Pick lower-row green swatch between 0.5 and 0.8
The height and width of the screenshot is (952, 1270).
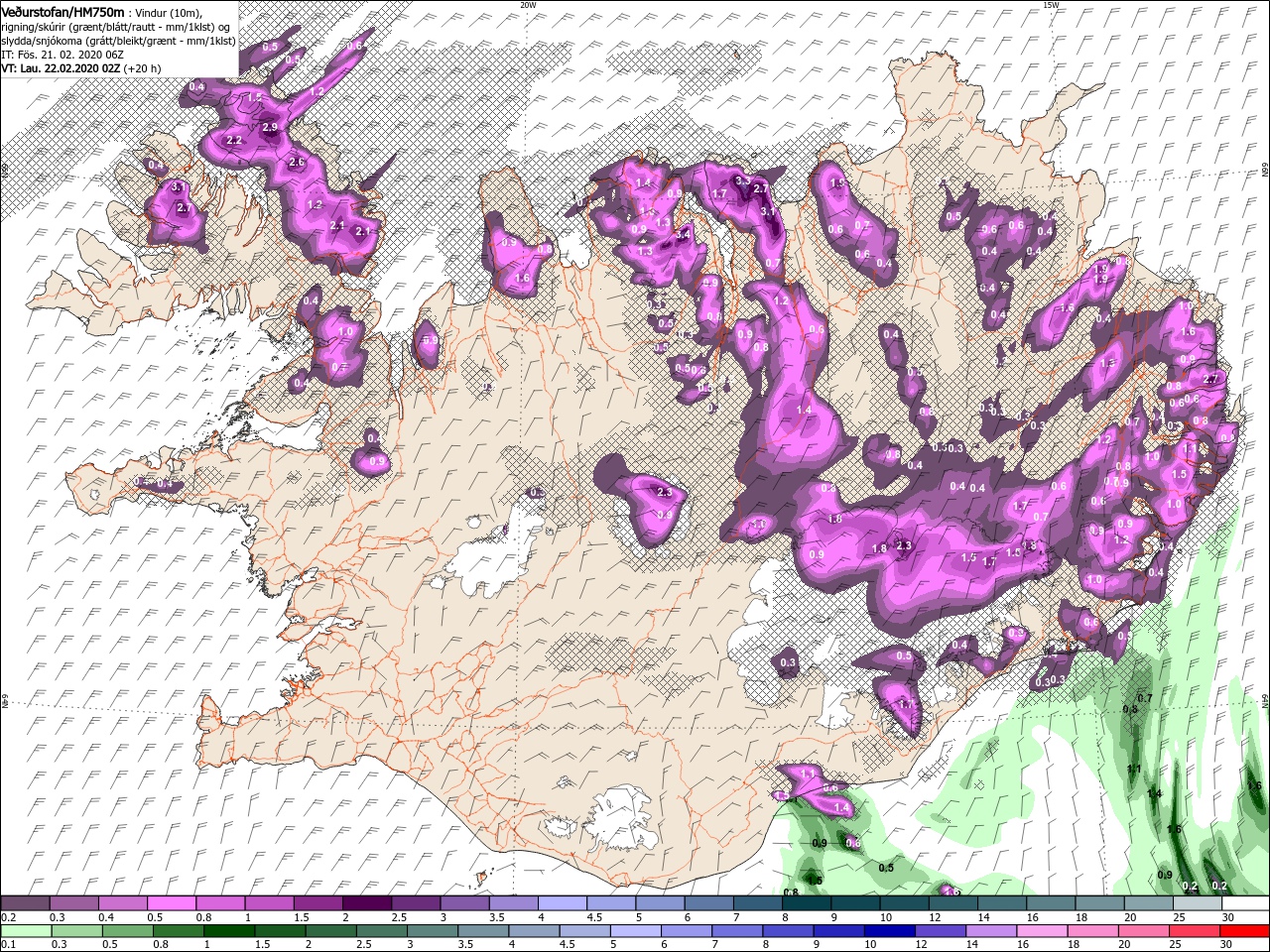coord(127,931)
